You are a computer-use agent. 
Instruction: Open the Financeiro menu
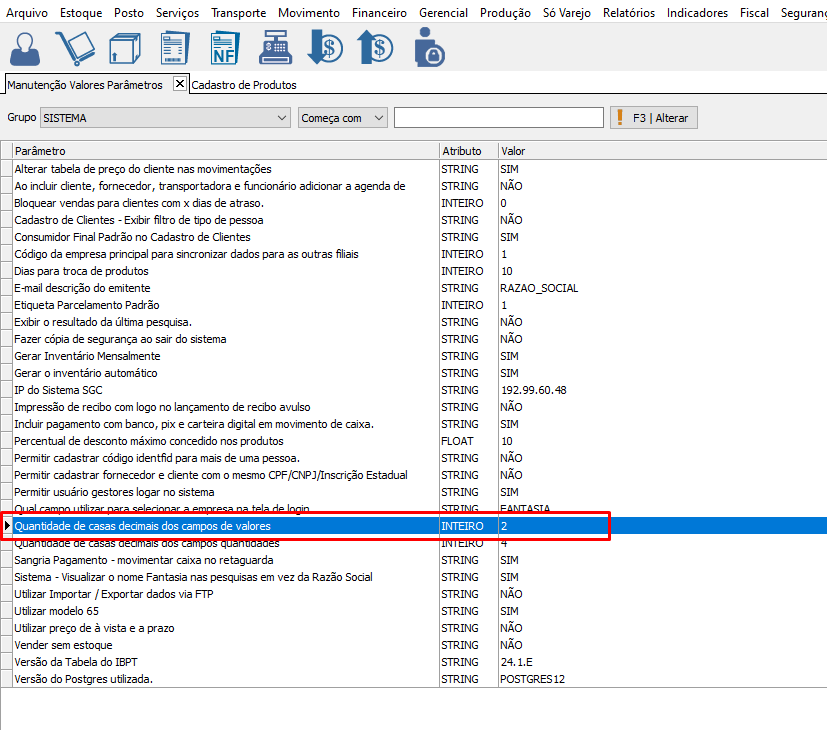(379, 13)
